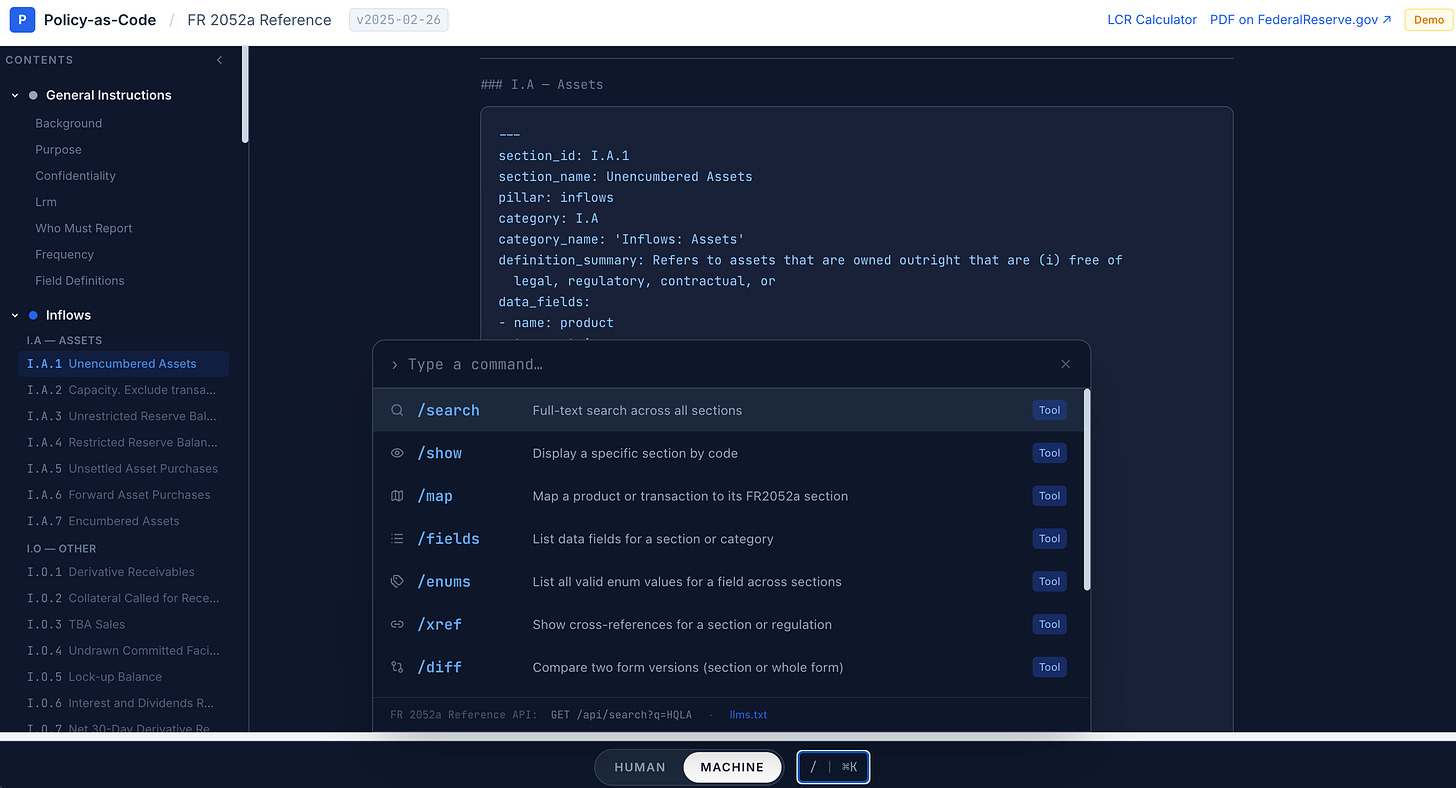Click the FR 2052a Reference breadcrumb
Screen dimensions: 1456x788
[259, 19]
